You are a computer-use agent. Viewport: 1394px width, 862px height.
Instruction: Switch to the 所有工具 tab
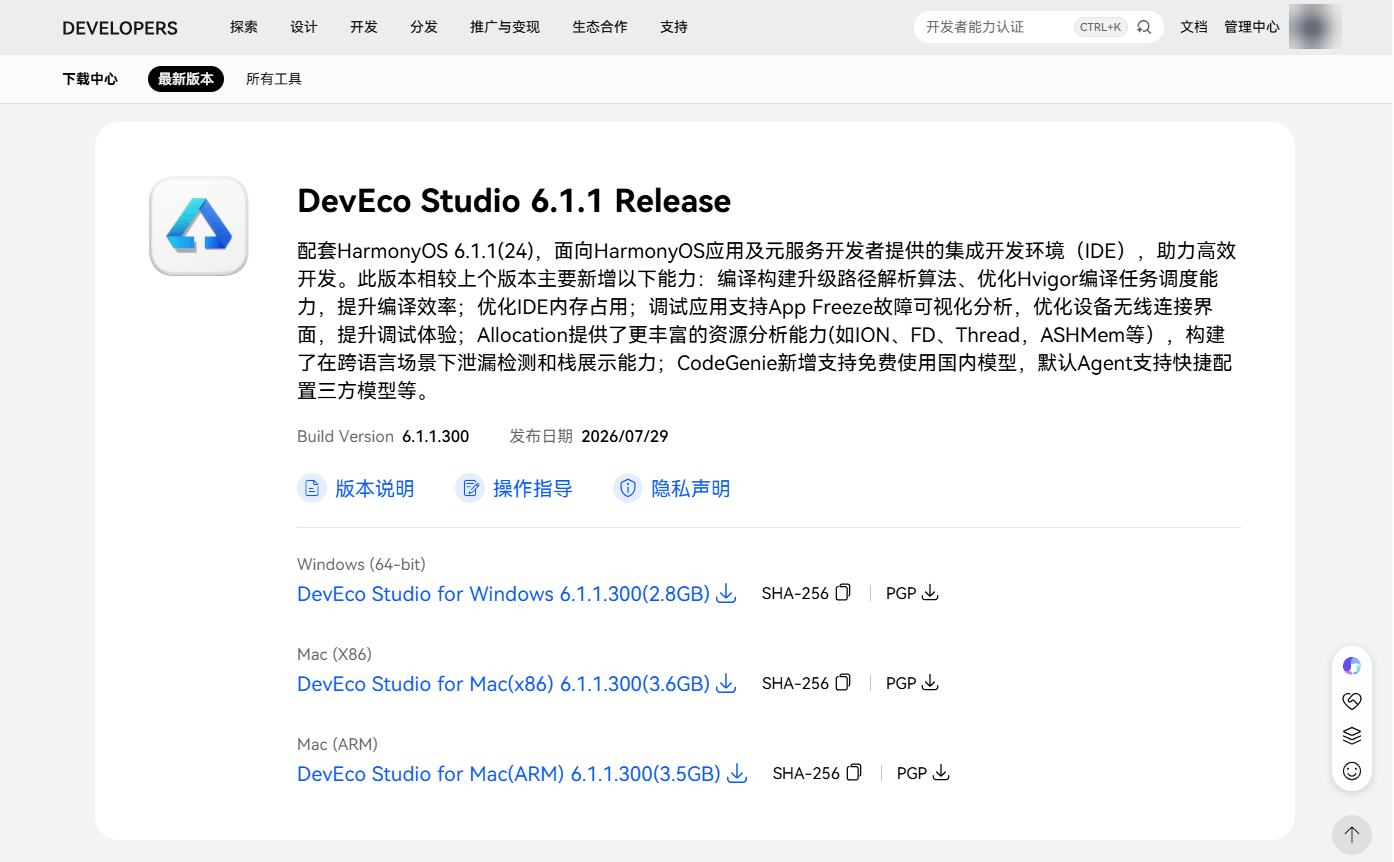(x=274, y=79)
